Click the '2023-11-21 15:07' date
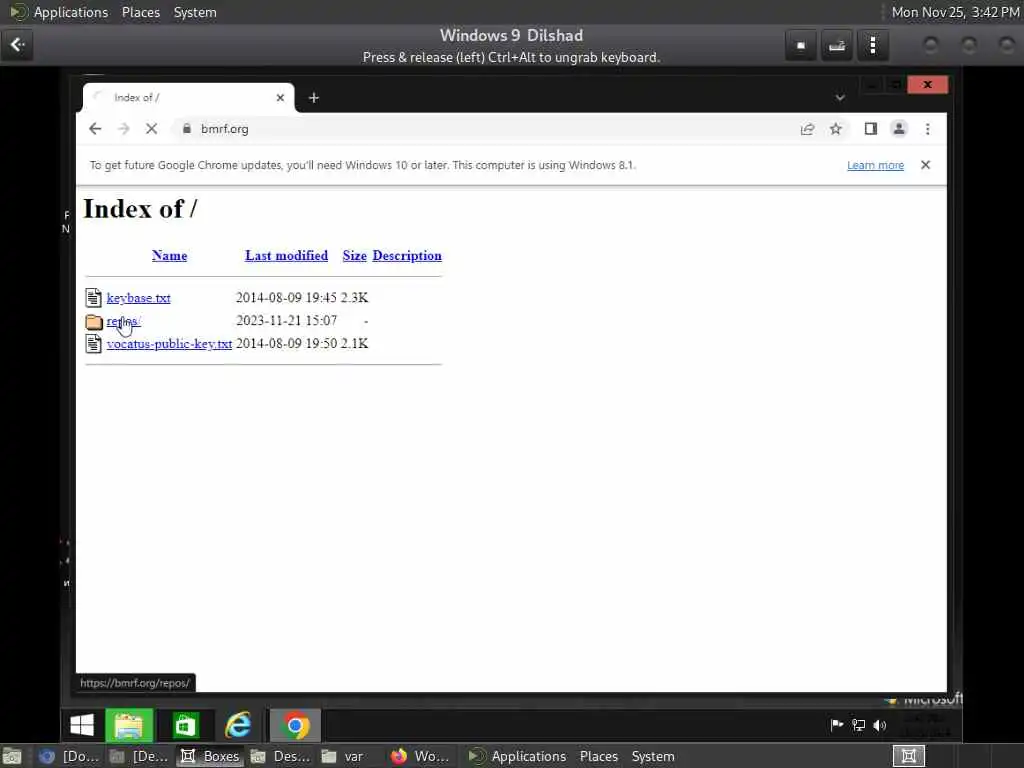Screen dimensions: 1024x768 (x=286, y=321)
